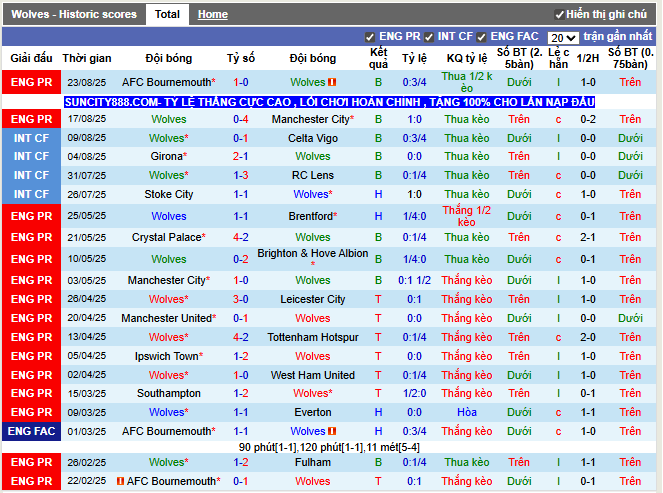The width and height of the screenshot is (663, 493).
Task: Open Stoke City team link
Action: click(169, 194)
